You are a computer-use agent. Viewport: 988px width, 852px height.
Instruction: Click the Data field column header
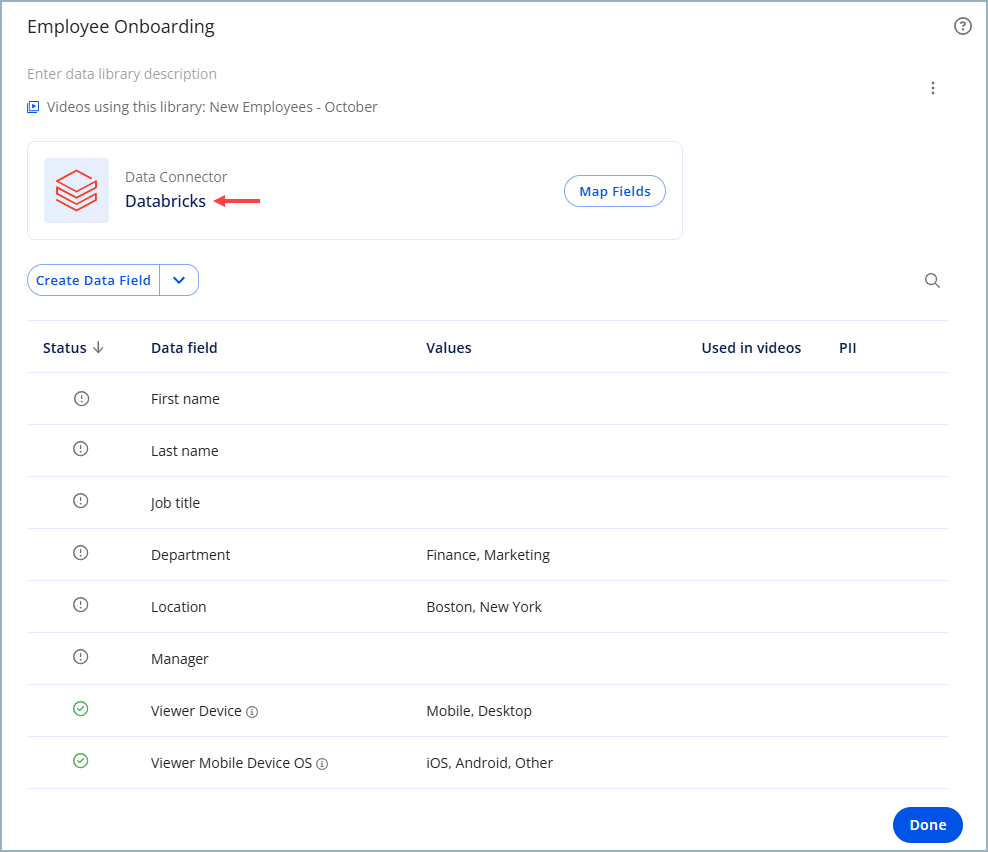pos(184,347)
